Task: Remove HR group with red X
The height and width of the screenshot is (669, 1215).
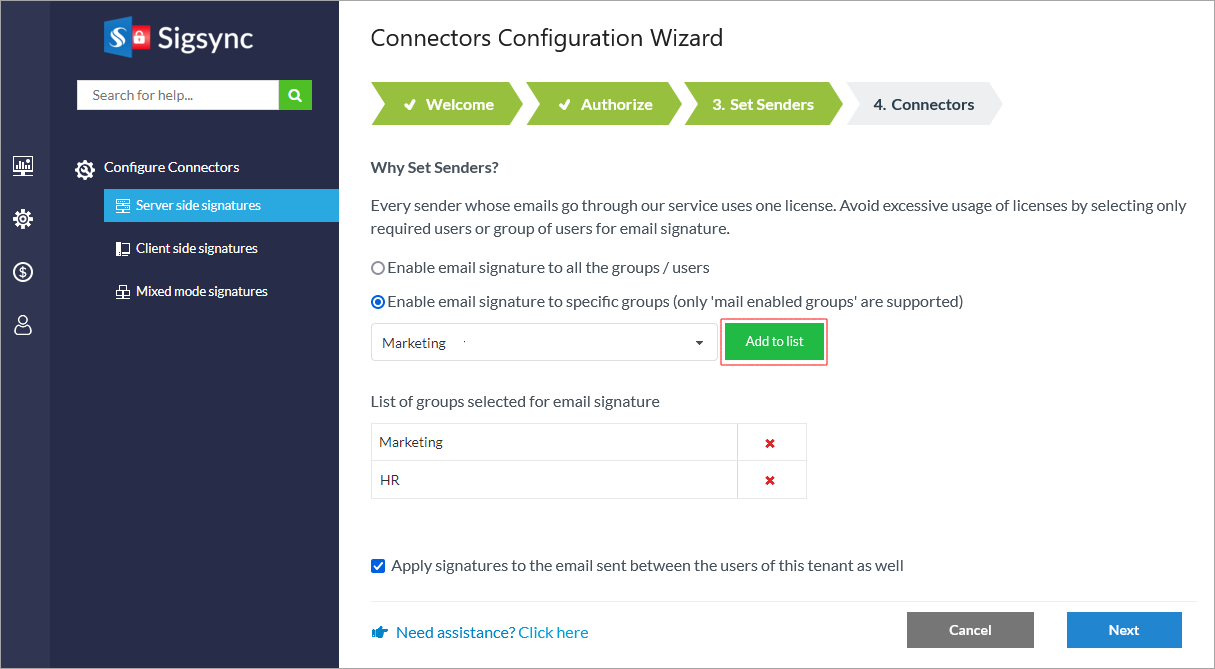Action: click(770, 481)
